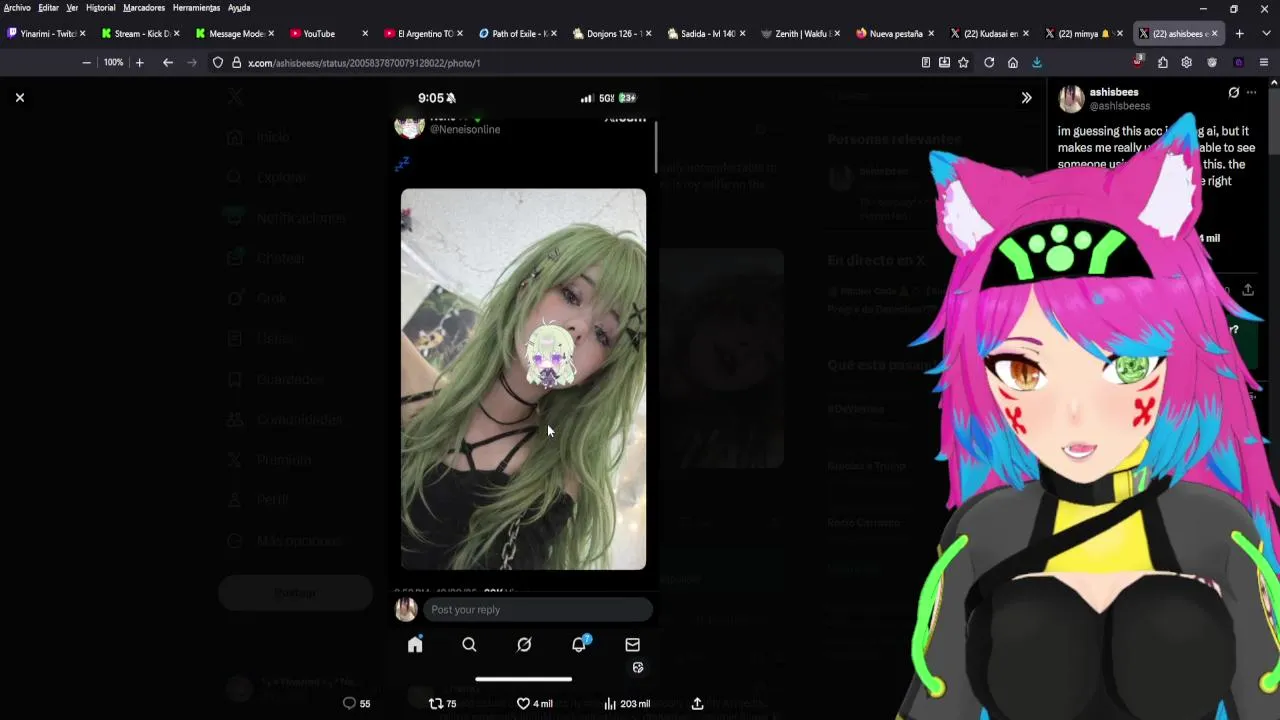Open ashisbees profile name
Image resolution: width=1280 pixels, height=720 pixels.
(1114, 92)
